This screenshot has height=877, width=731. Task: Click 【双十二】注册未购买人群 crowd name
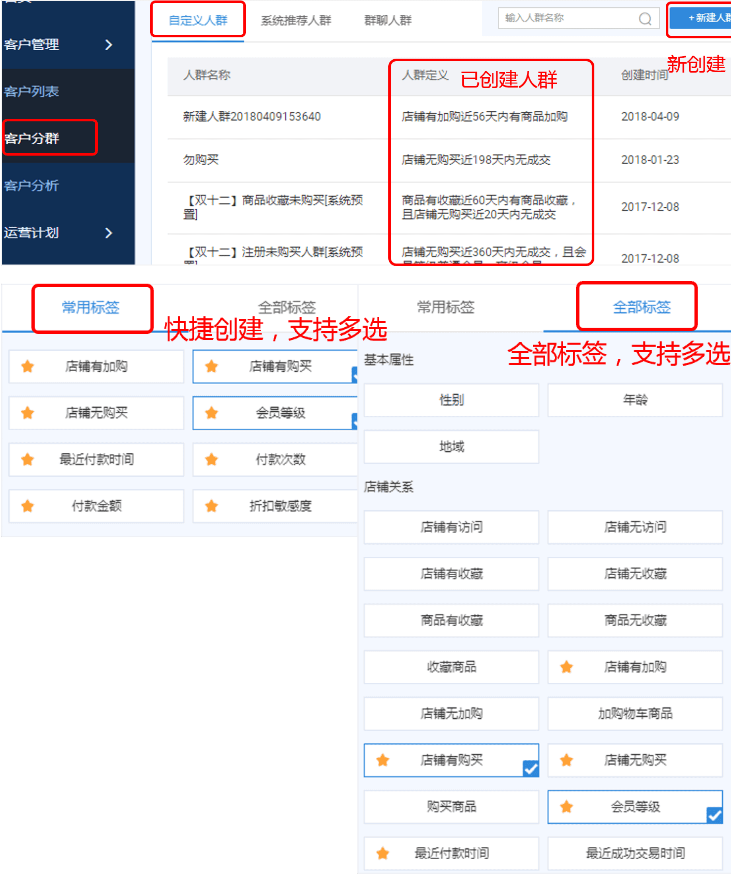click(x=273, y=256)
